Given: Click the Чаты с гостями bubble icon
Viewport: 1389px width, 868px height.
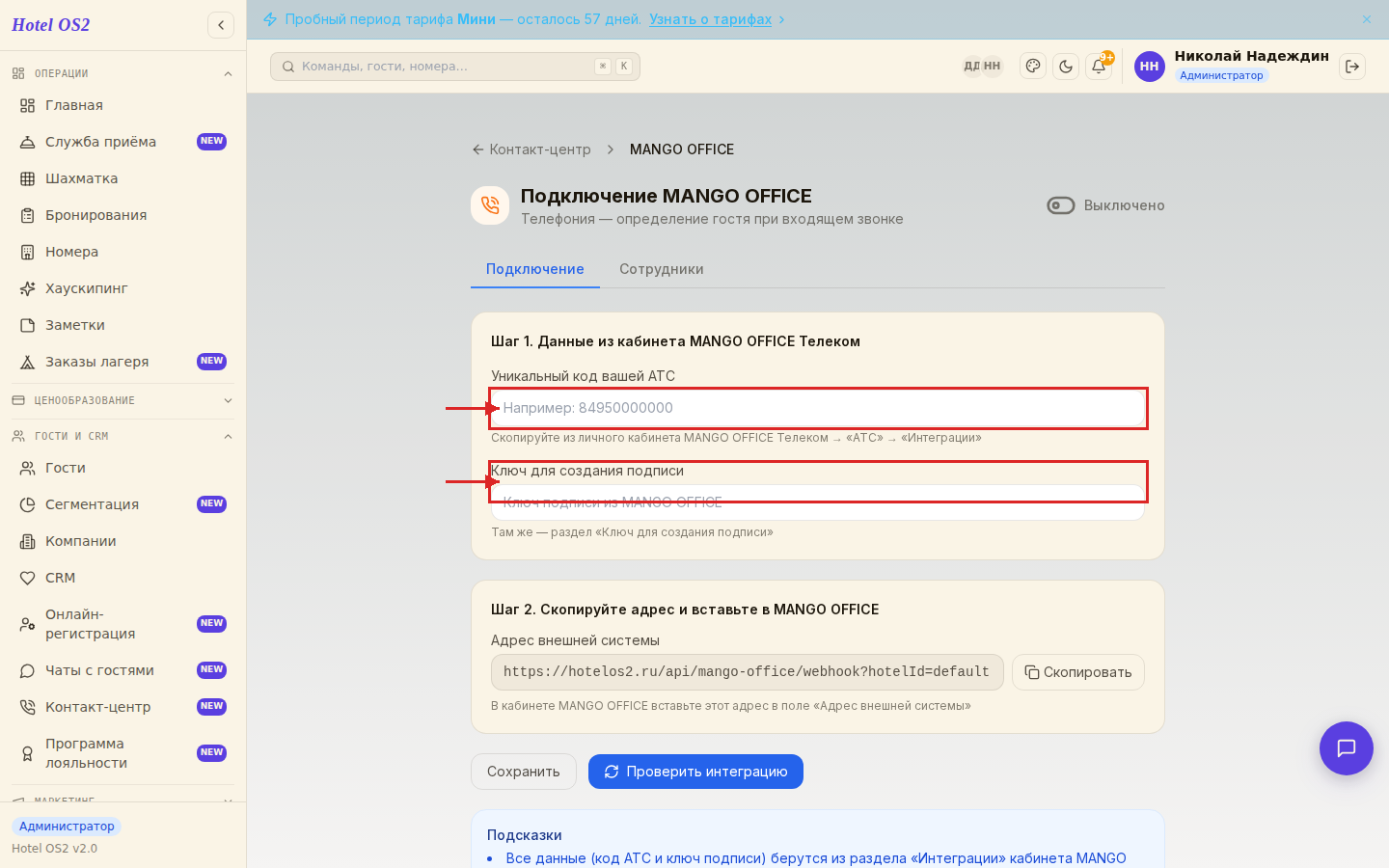Looking at the screenshot, I should (x=27, y=670).
